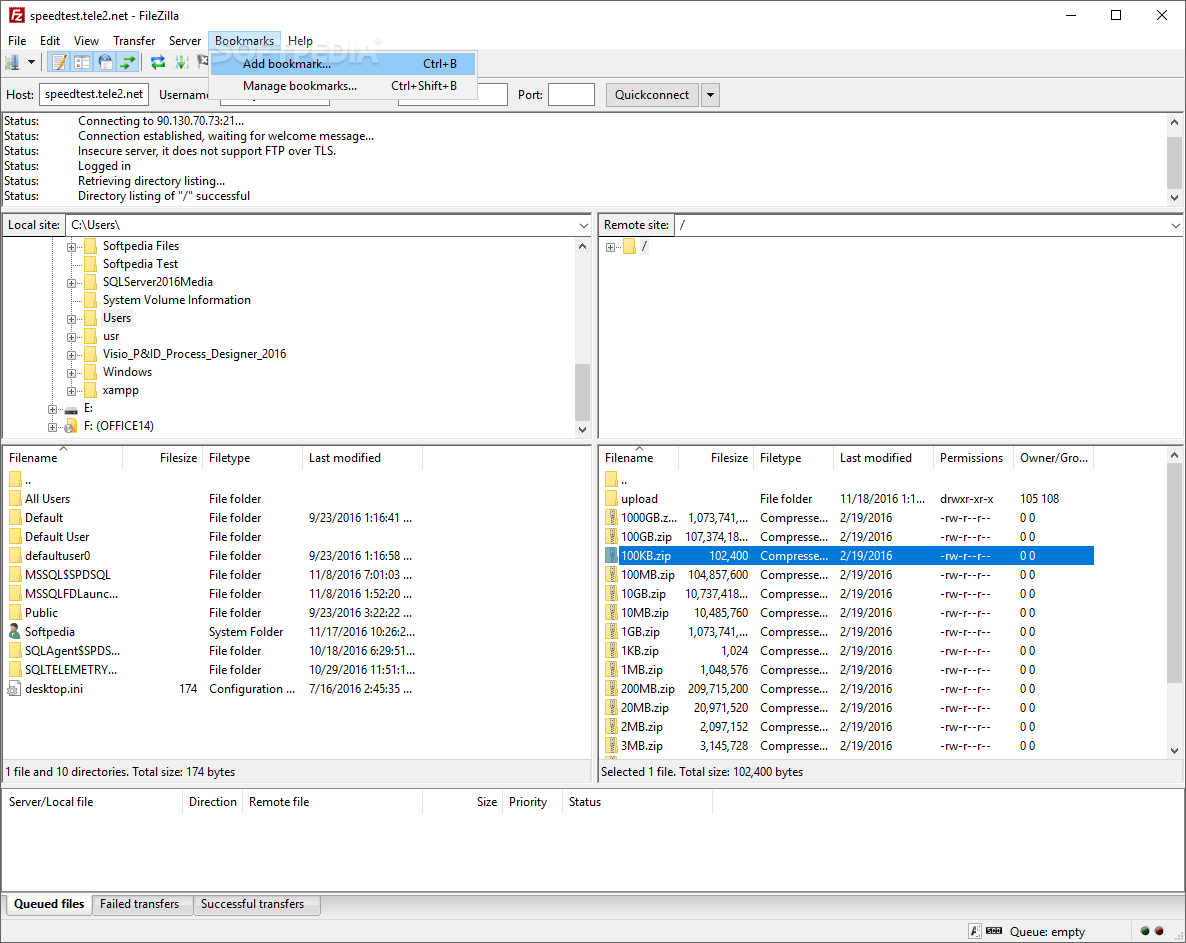Click cancel current operation icon
The image size is (1186, 943).
pyautogui.click(x=203, y=61)
